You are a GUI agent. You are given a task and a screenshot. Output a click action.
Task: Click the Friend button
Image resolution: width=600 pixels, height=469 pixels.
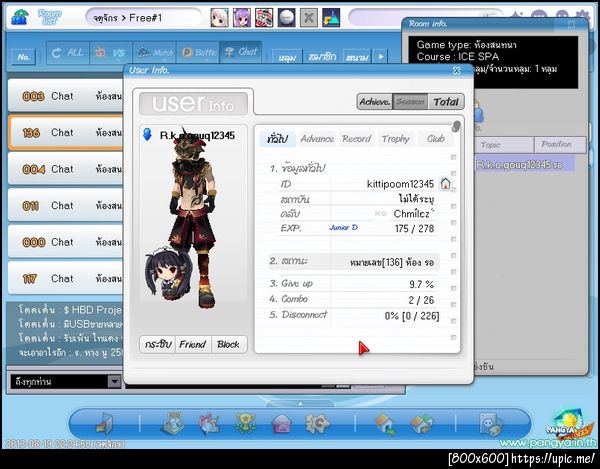pos(193,344)
